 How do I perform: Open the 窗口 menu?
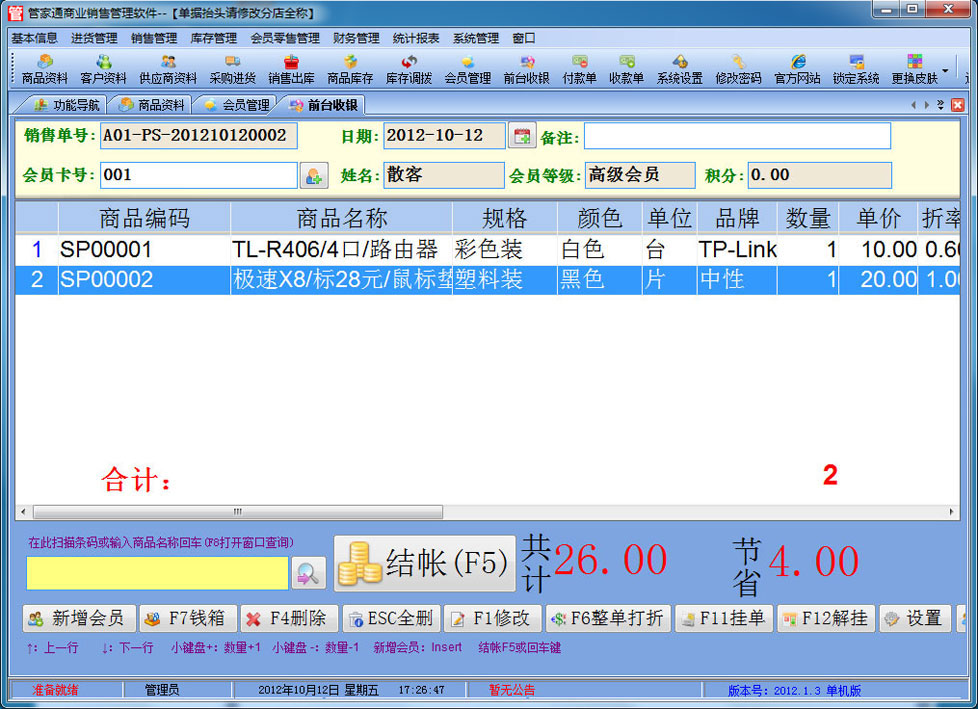[x=524, y=38]
